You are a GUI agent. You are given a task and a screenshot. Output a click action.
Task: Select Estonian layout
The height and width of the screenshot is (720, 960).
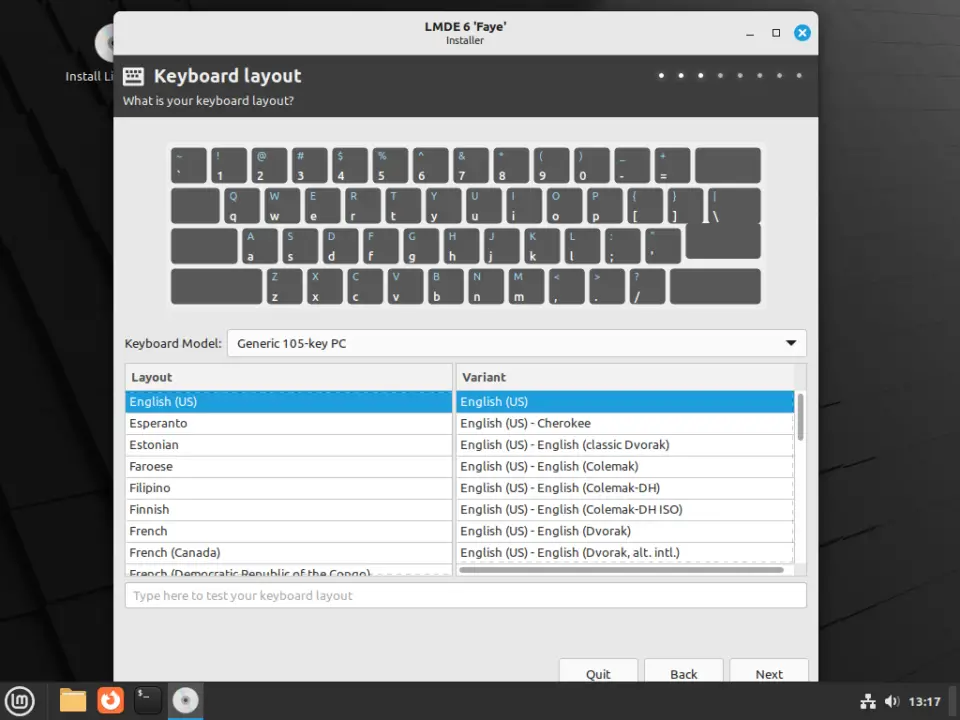click(x=289, y=445)
